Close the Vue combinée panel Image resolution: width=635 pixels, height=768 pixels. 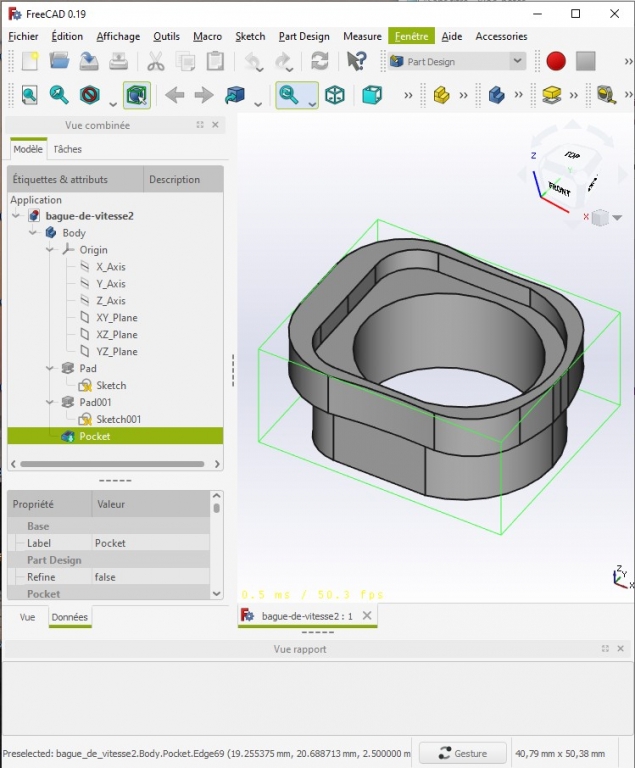tap(215, 125)
